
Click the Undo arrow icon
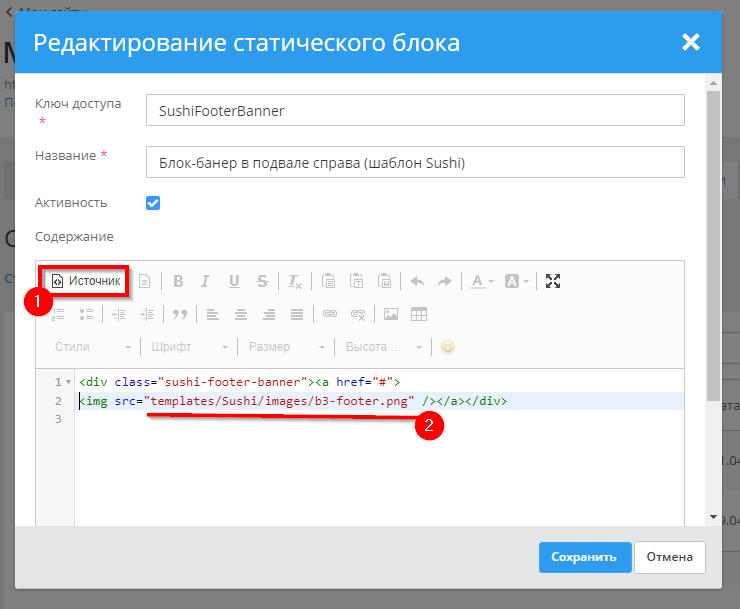tap(417, 281)
